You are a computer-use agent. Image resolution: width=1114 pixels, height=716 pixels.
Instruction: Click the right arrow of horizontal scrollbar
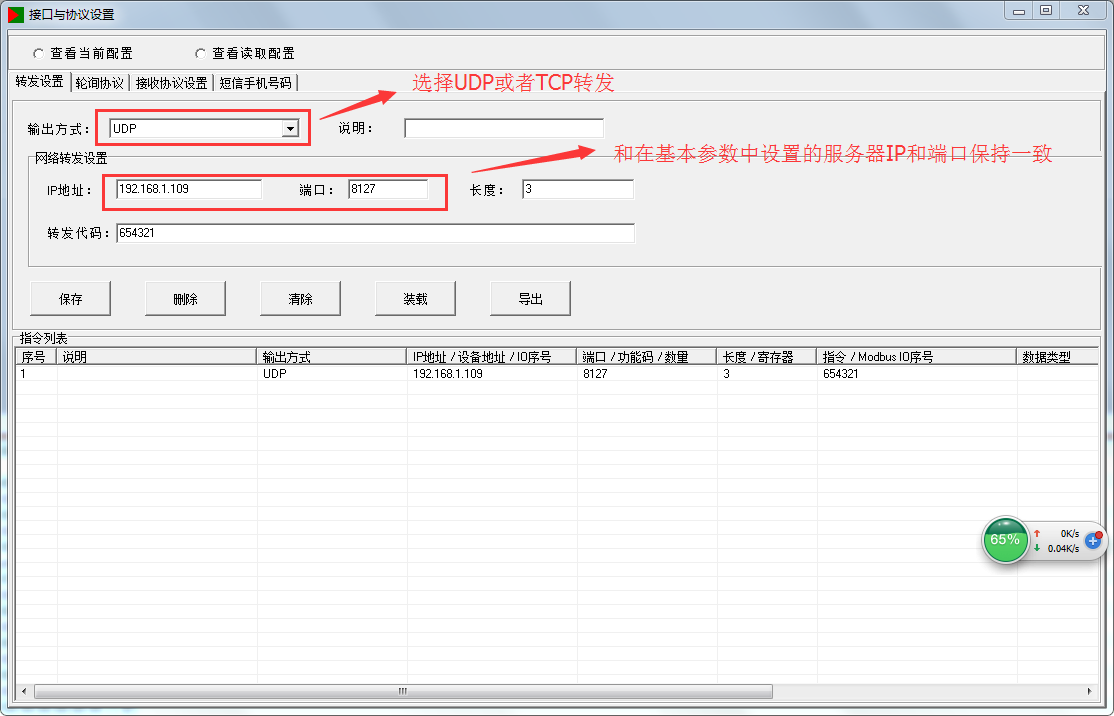click(x=1089, y=691)
